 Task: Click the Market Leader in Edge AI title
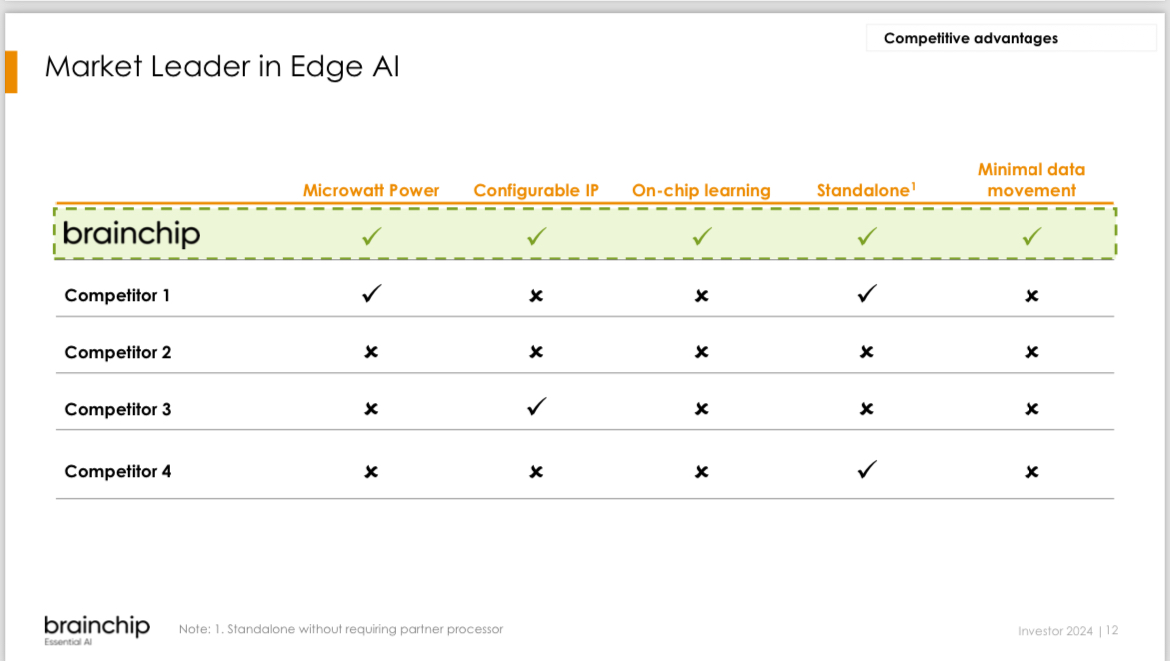(222, 67)
